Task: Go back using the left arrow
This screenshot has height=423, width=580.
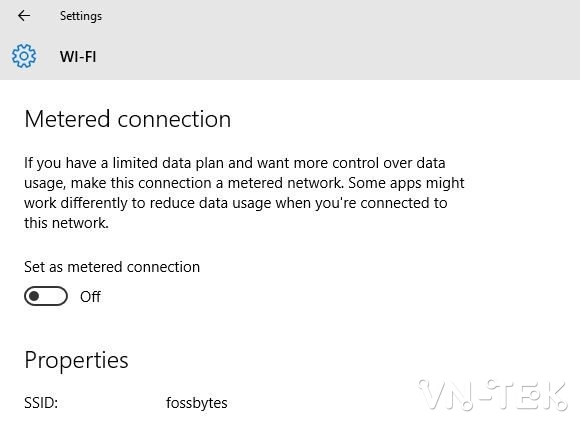Action: (x=24, y=16)
